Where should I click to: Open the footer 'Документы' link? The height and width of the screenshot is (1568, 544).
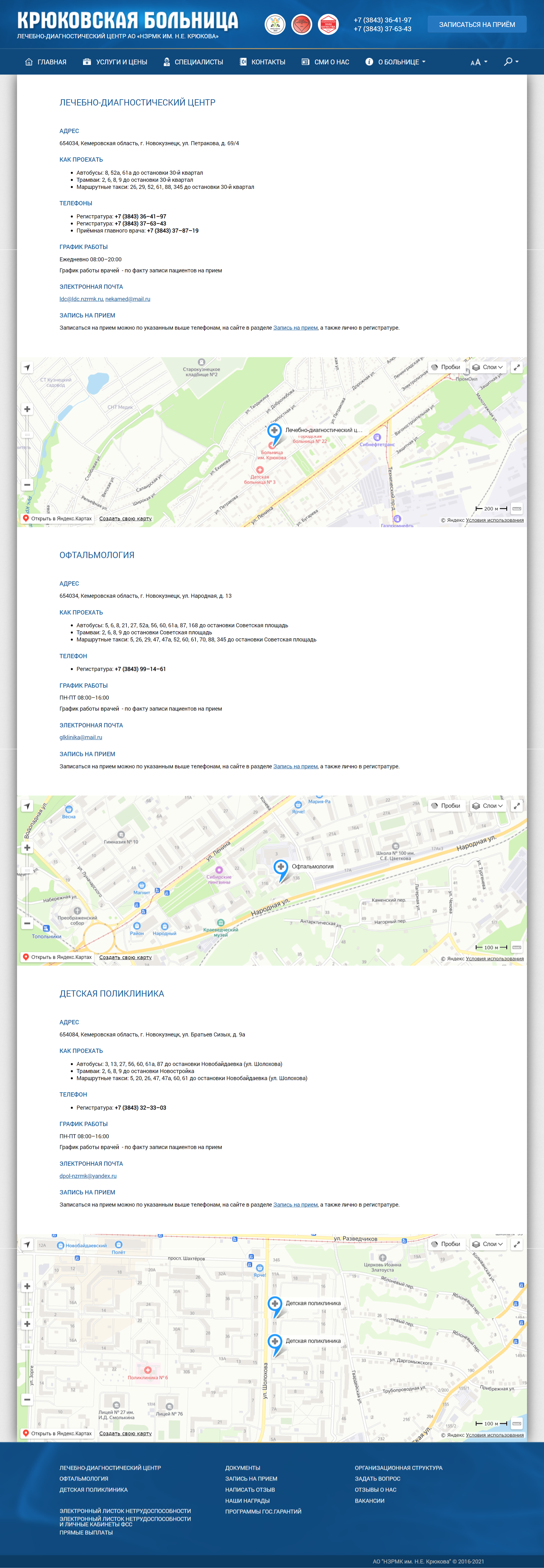click(243, 1468)
